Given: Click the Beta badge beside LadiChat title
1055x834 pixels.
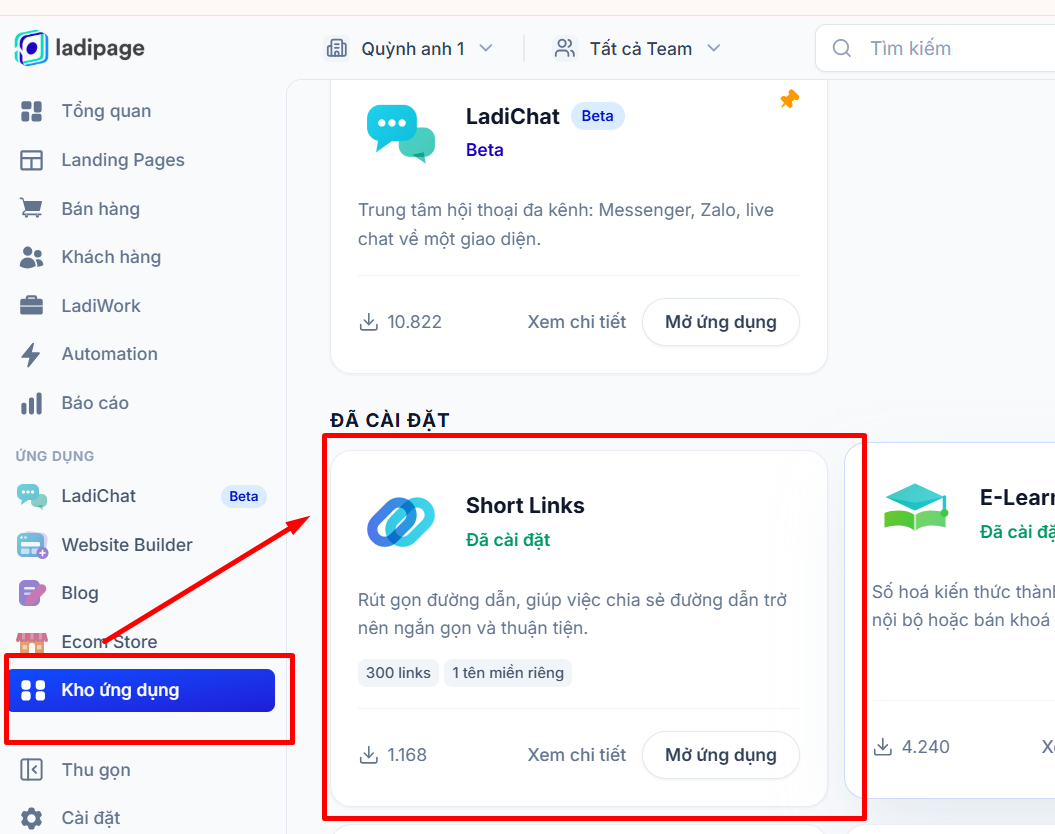Looking at the screenshot, I should (x=597, y=116).
